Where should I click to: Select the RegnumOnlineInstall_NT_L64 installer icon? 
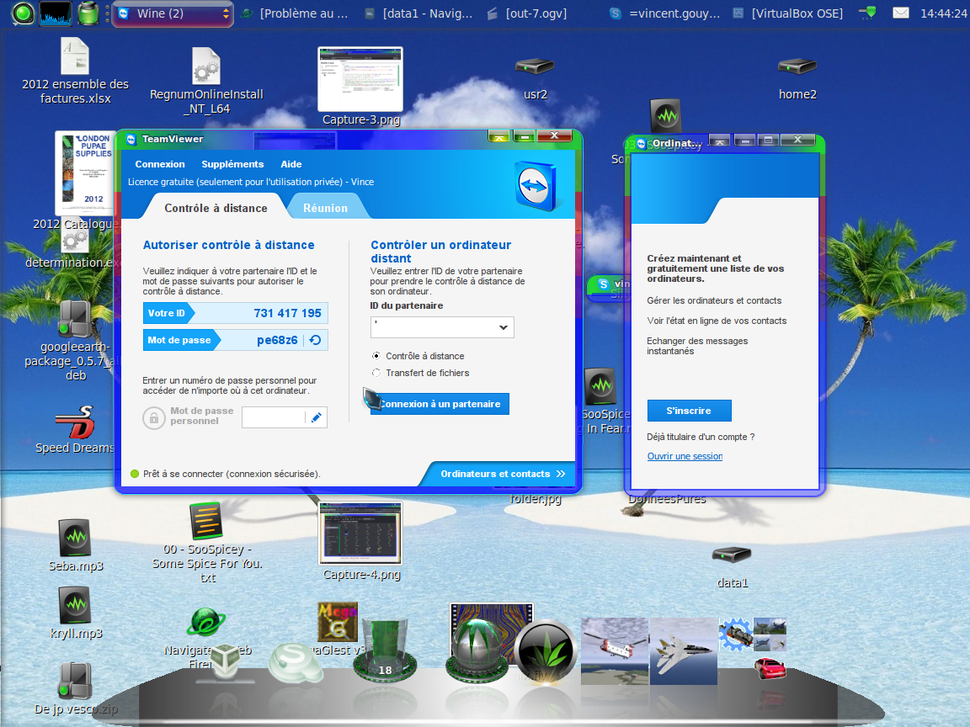pos(206,66)
